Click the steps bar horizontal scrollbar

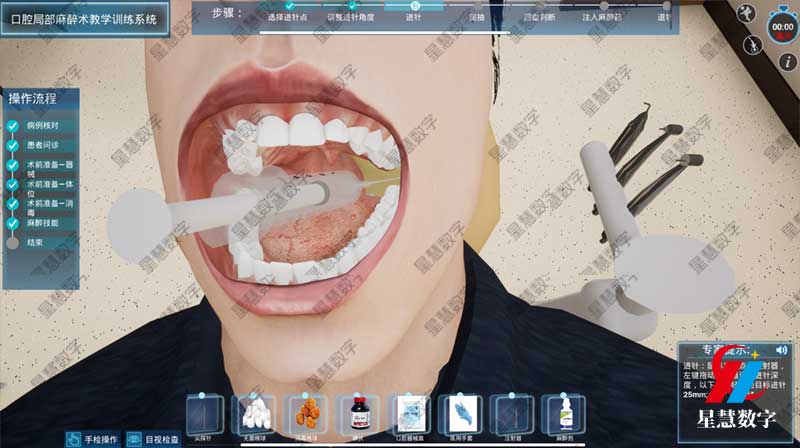(384, 33)
